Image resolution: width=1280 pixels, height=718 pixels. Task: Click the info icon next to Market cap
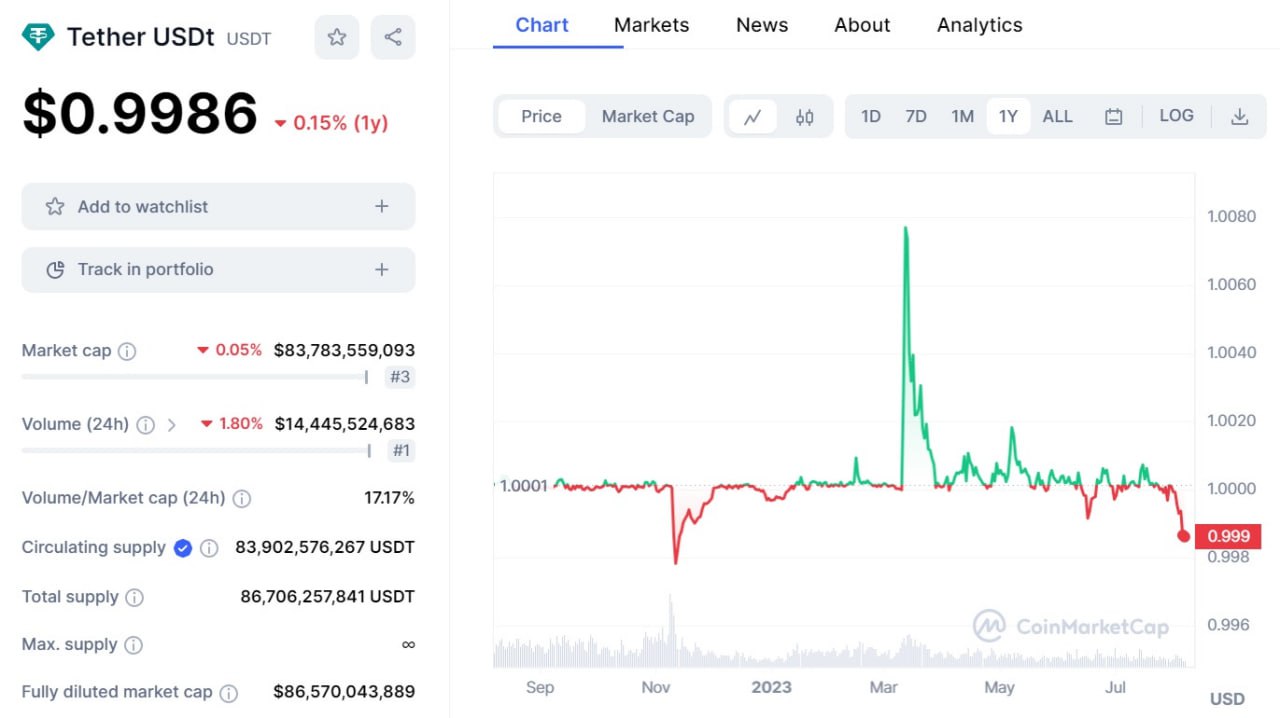127,351
